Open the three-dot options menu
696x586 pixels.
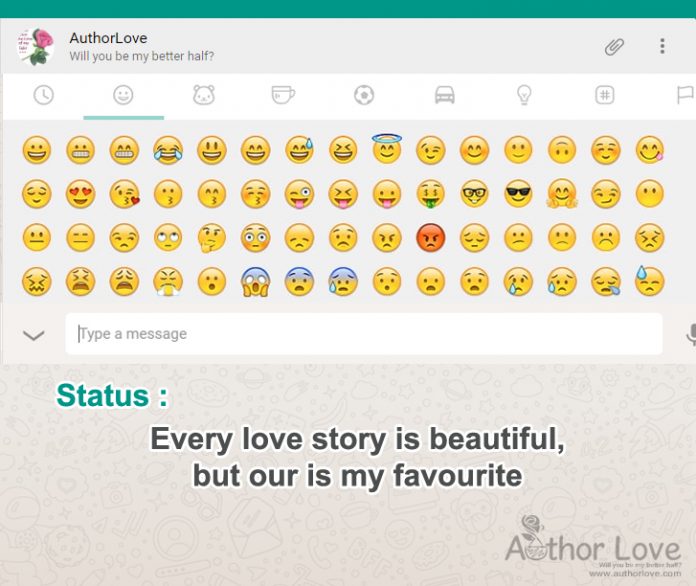tap(662, 46)
